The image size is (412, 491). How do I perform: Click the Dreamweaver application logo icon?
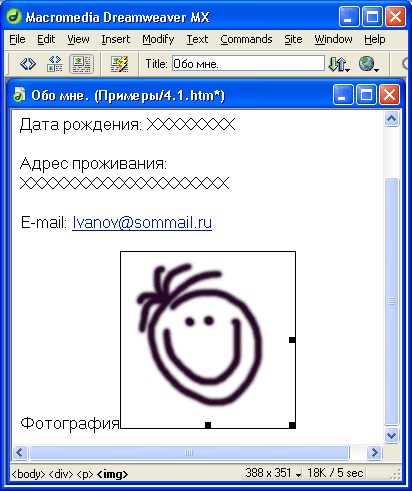(x=14, y=17)
